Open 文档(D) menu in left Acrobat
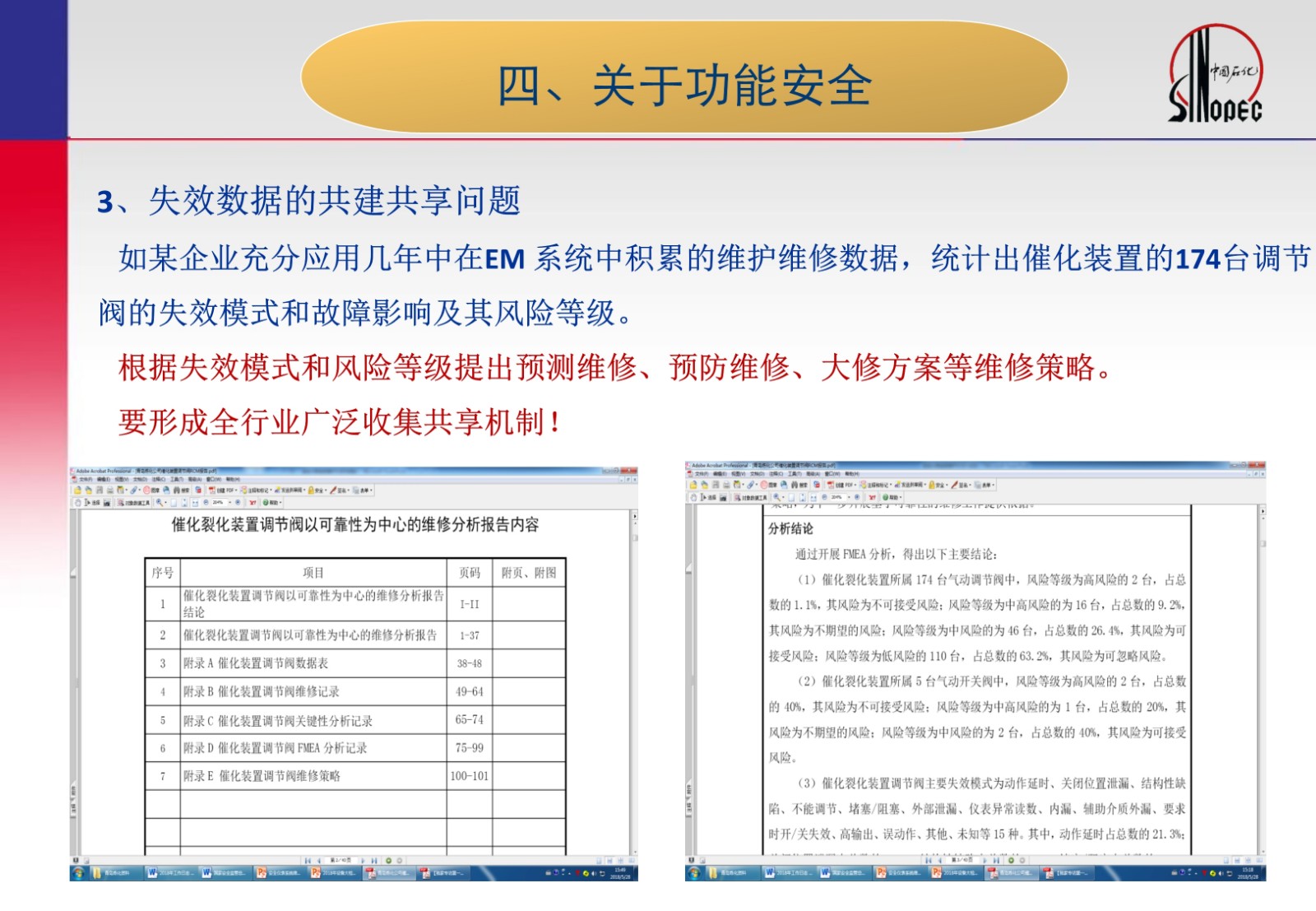Screen dimensions: 1316x911 [141, 479]
